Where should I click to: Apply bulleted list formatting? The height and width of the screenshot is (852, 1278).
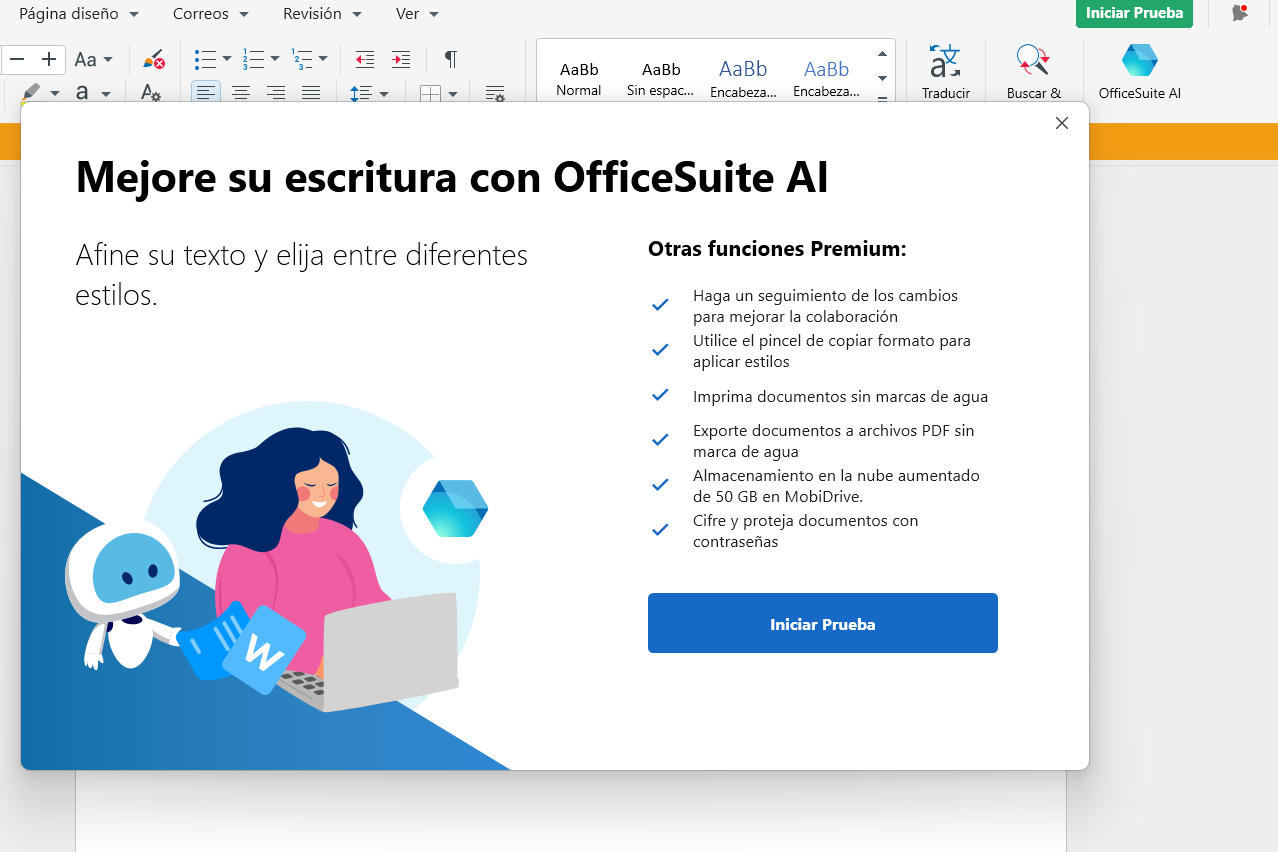[x=205, y=60]
